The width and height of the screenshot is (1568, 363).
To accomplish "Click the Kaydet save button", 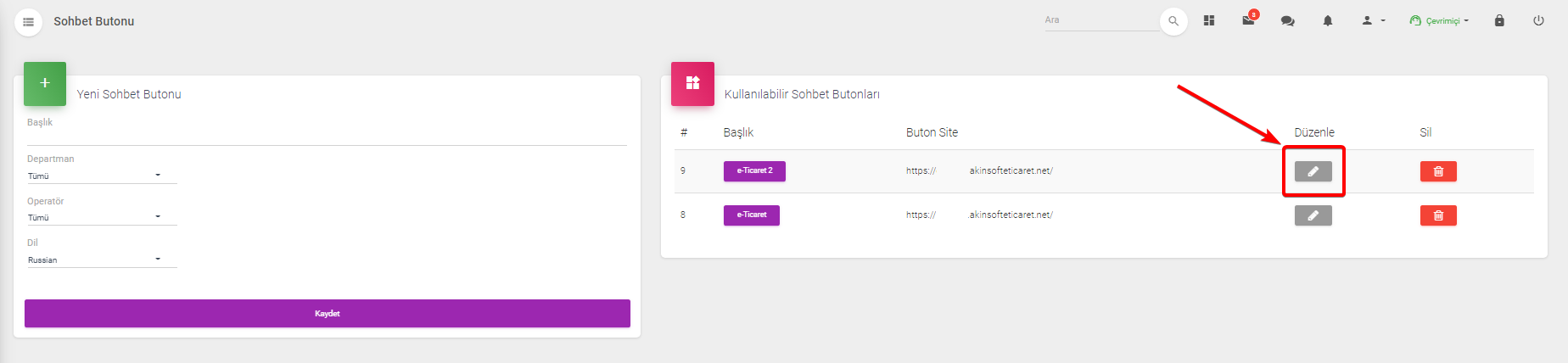I will click(x=328, y=313).
